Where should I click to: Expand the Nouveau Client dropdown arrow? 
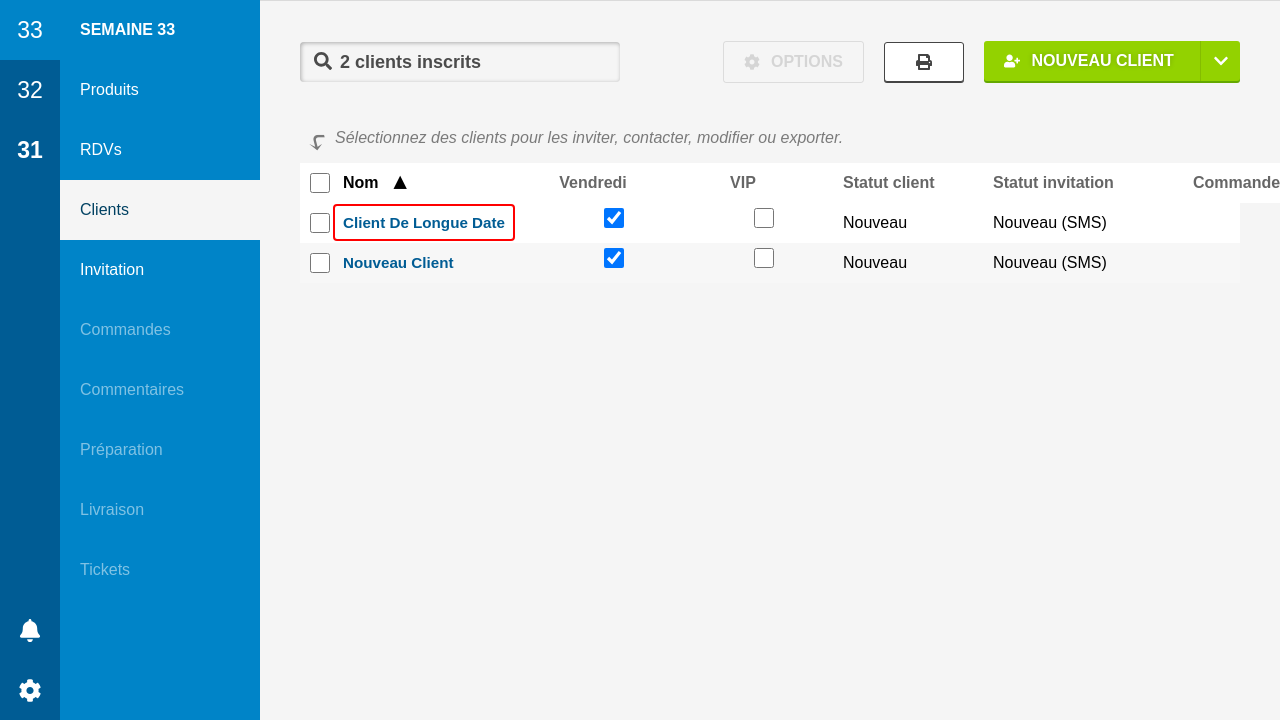coord(1220,61)
